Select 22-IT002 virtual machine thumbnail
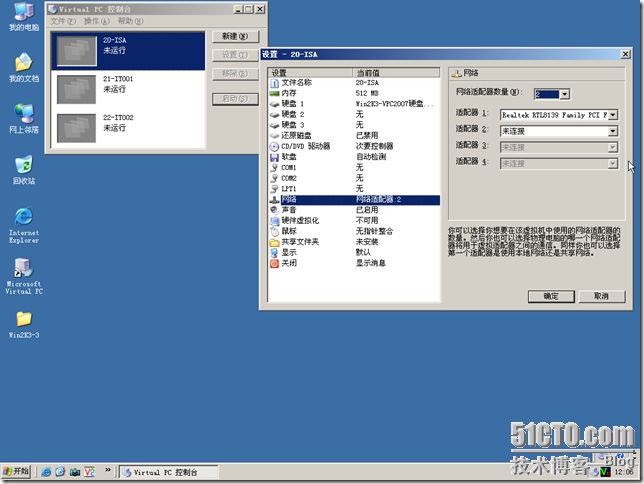This screenshot has height=484, width=644. pyautogui.click(x=77, y=128)
